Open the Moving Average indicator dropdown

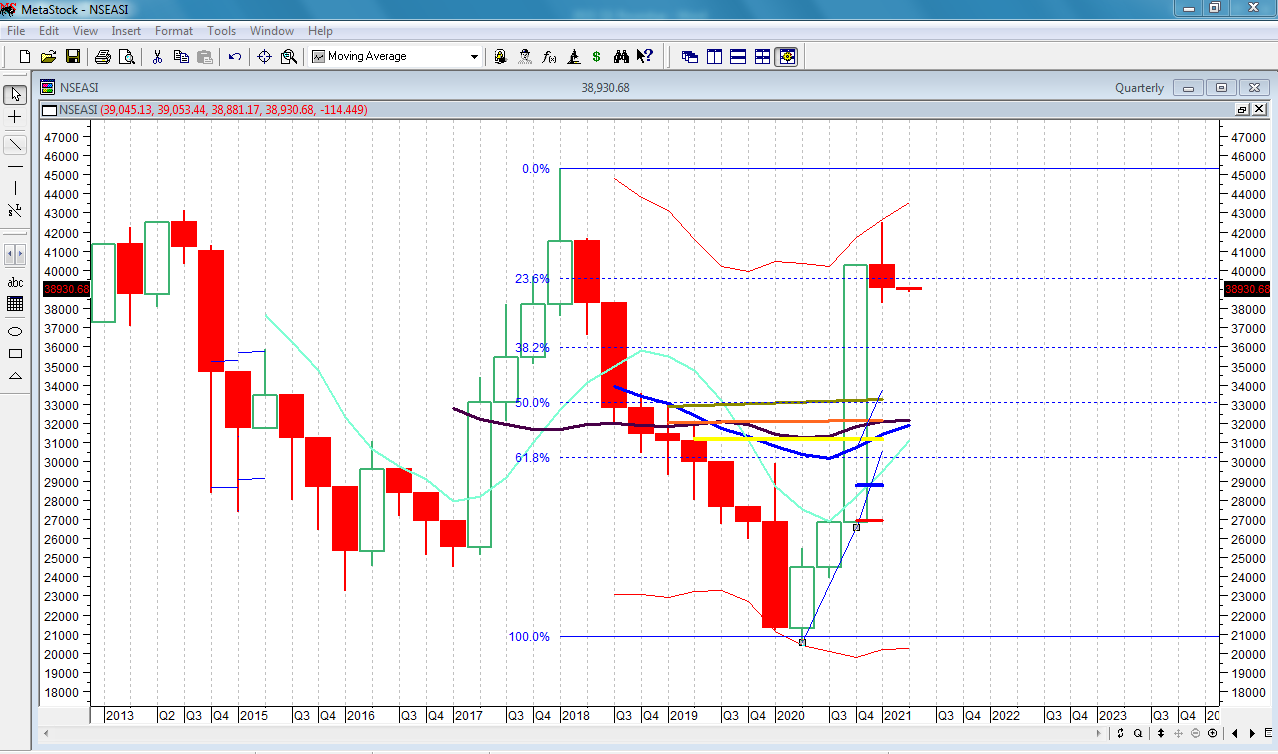point(475,57)
